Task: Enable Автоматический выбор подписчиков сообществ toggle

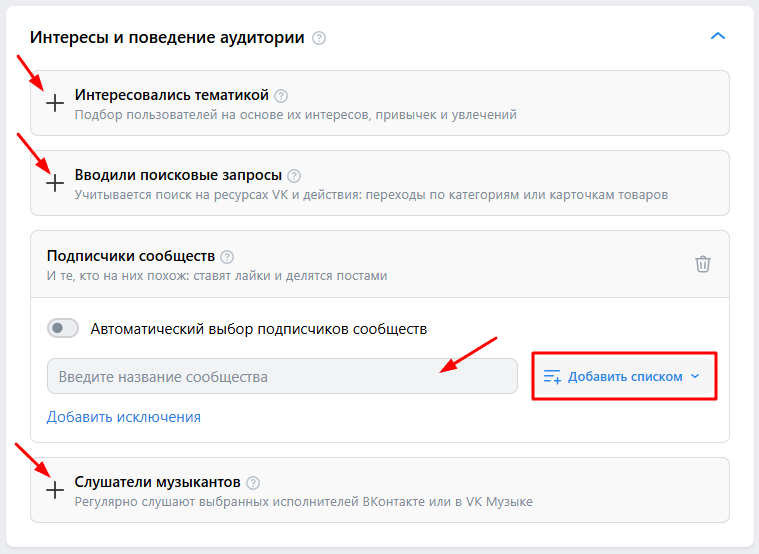Action: click(x=63, y=328)
